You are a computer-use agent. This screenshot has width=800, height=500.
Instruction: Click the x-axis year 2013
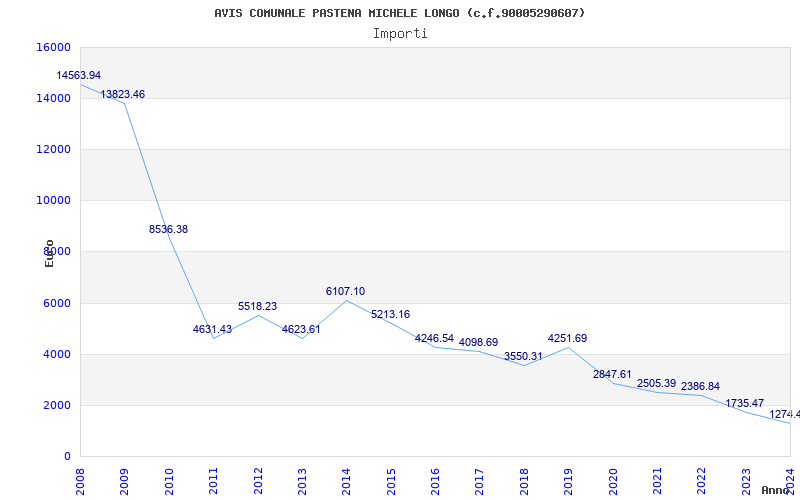pyautogui.click(x=302, y=481)
